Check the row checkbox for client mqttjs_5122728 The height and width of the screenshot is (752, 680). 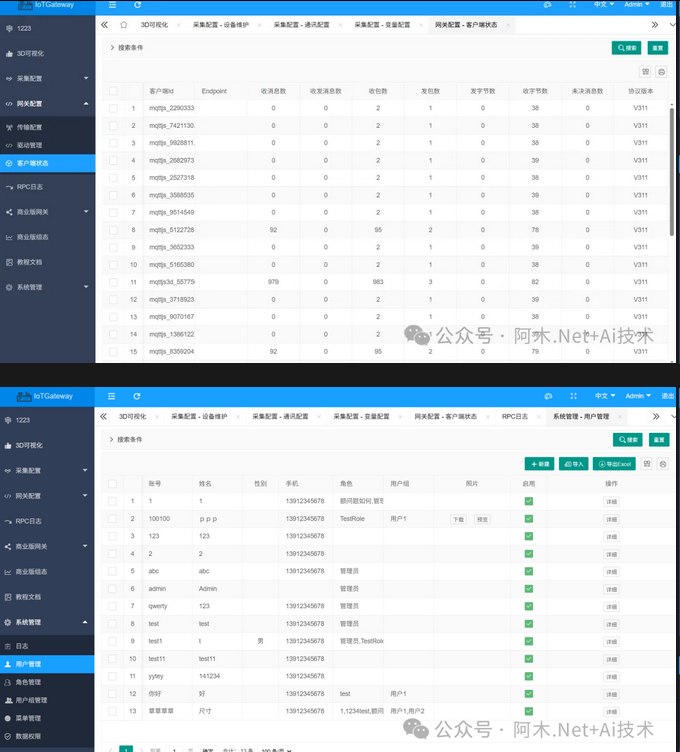coord(114,230)
